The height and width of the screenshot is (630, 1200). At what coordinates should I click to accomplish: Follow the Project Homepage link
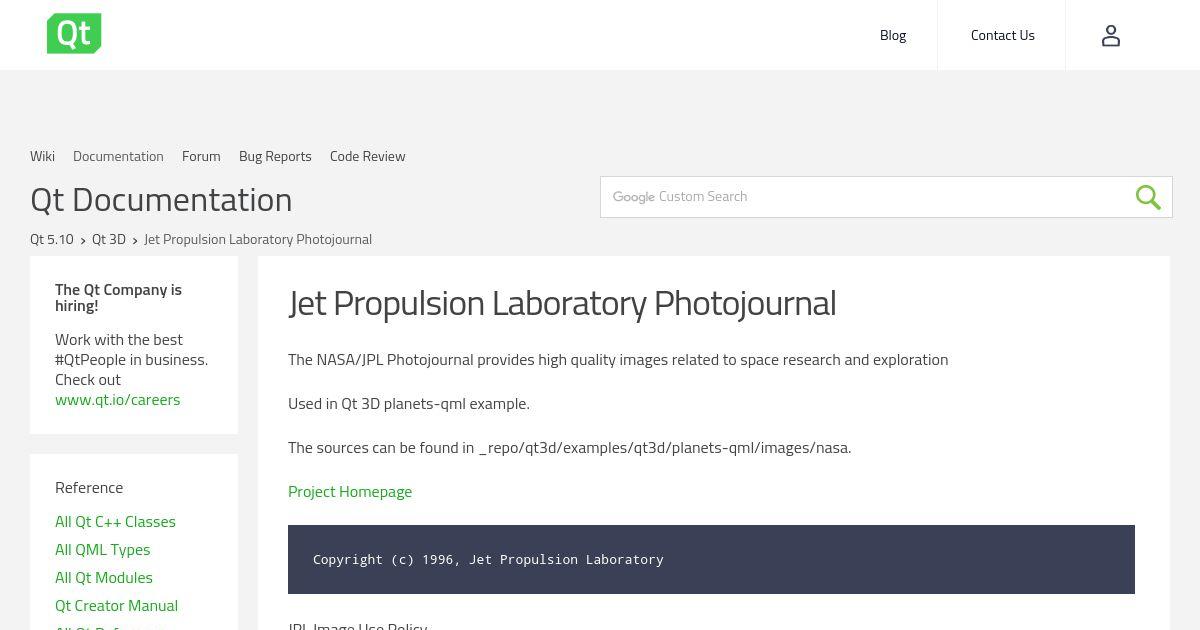pos(350,491)
